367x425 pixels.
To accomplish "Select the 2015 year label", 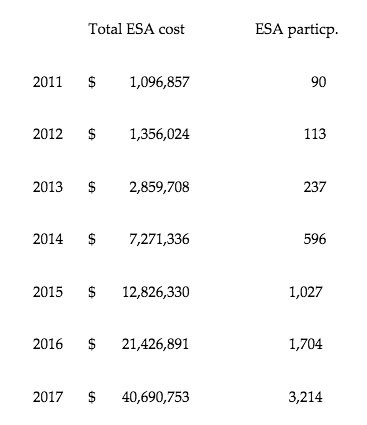I will [48, 292].
